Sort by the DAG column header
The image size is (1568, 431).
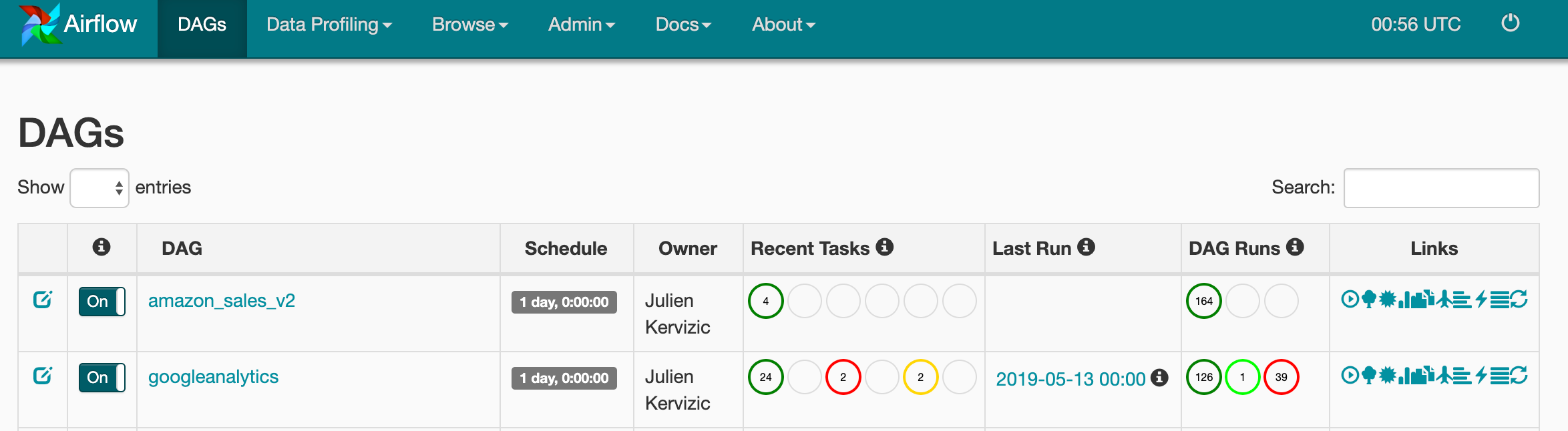click(x=319, y=248)
